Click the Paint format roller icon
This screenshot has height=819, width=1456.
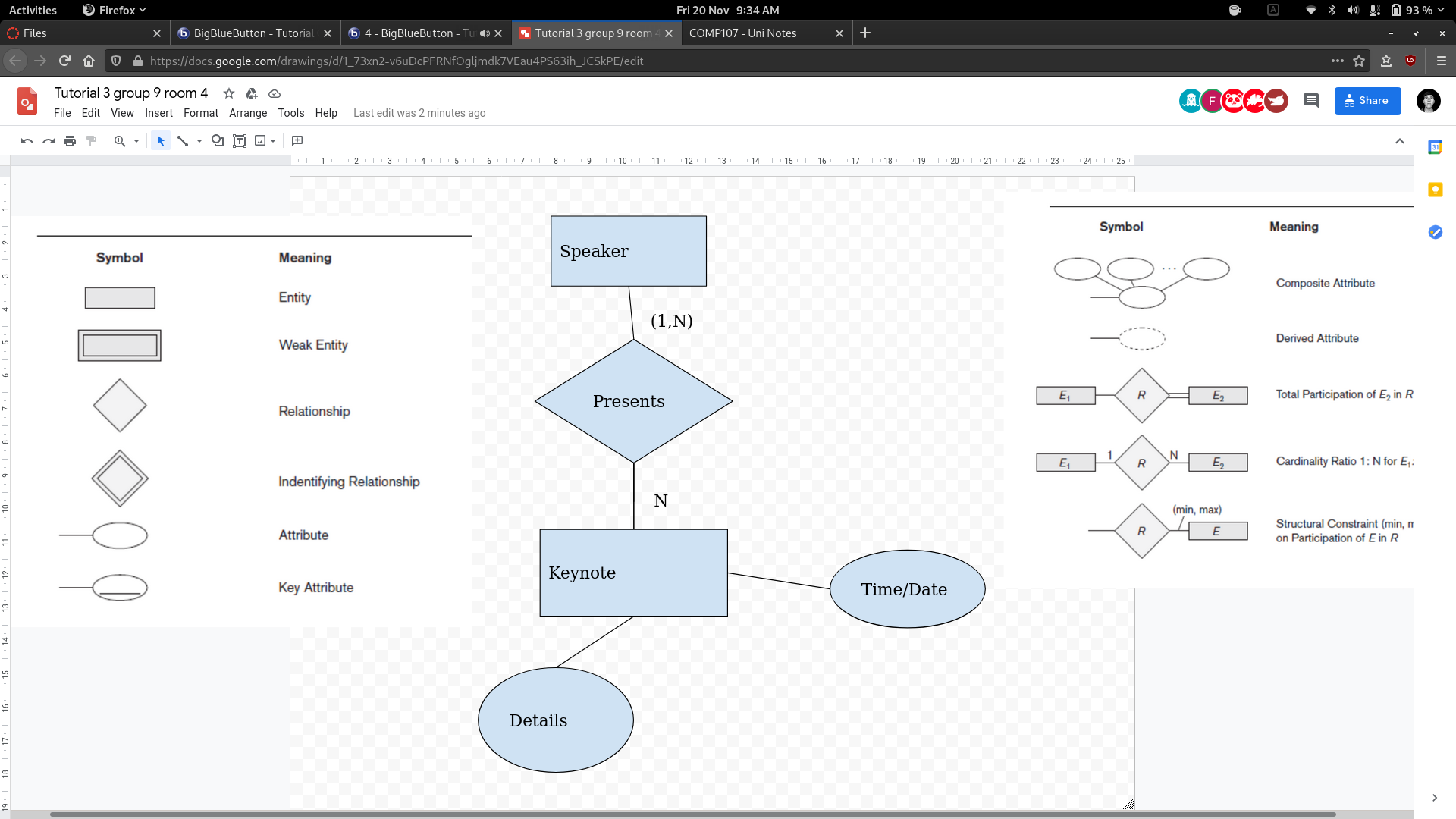point(91,141)
